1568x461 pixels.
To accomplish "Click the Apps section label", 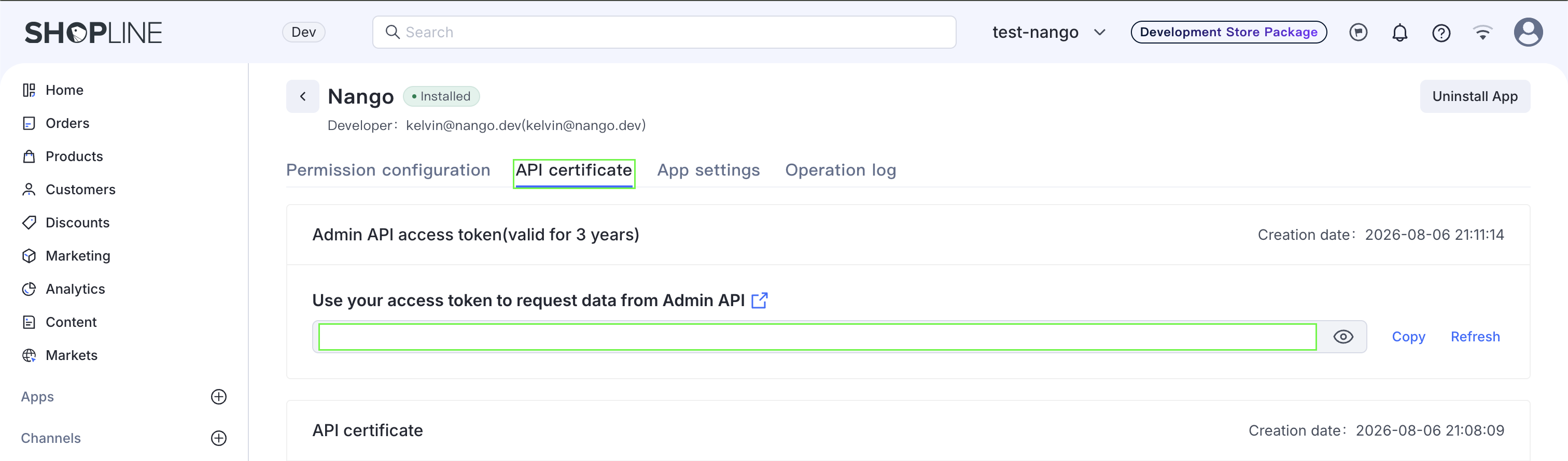I will [37, 397].
